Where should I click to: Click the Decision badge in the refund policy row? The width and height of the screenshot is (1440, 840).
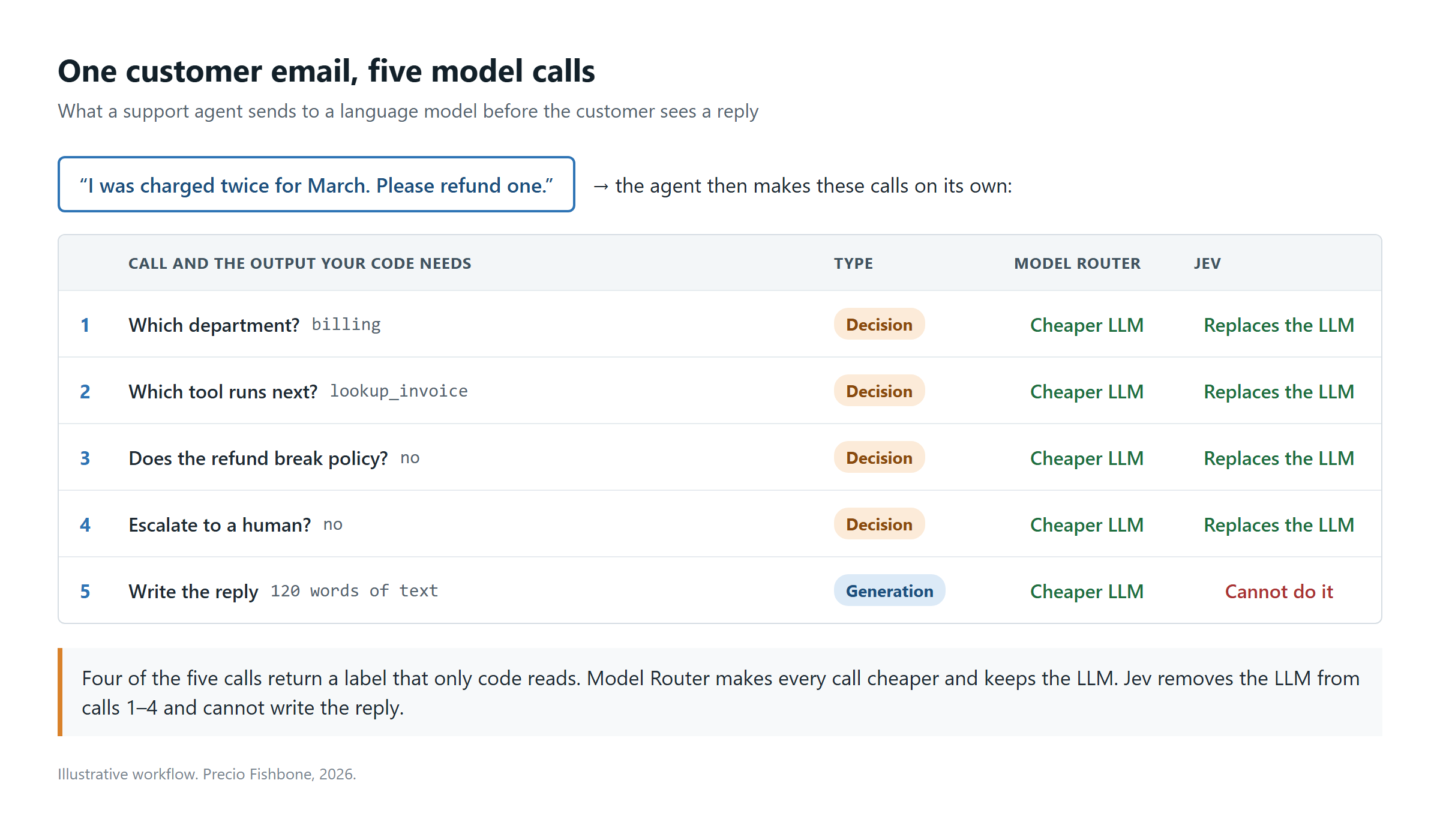[x=879, y=458]
